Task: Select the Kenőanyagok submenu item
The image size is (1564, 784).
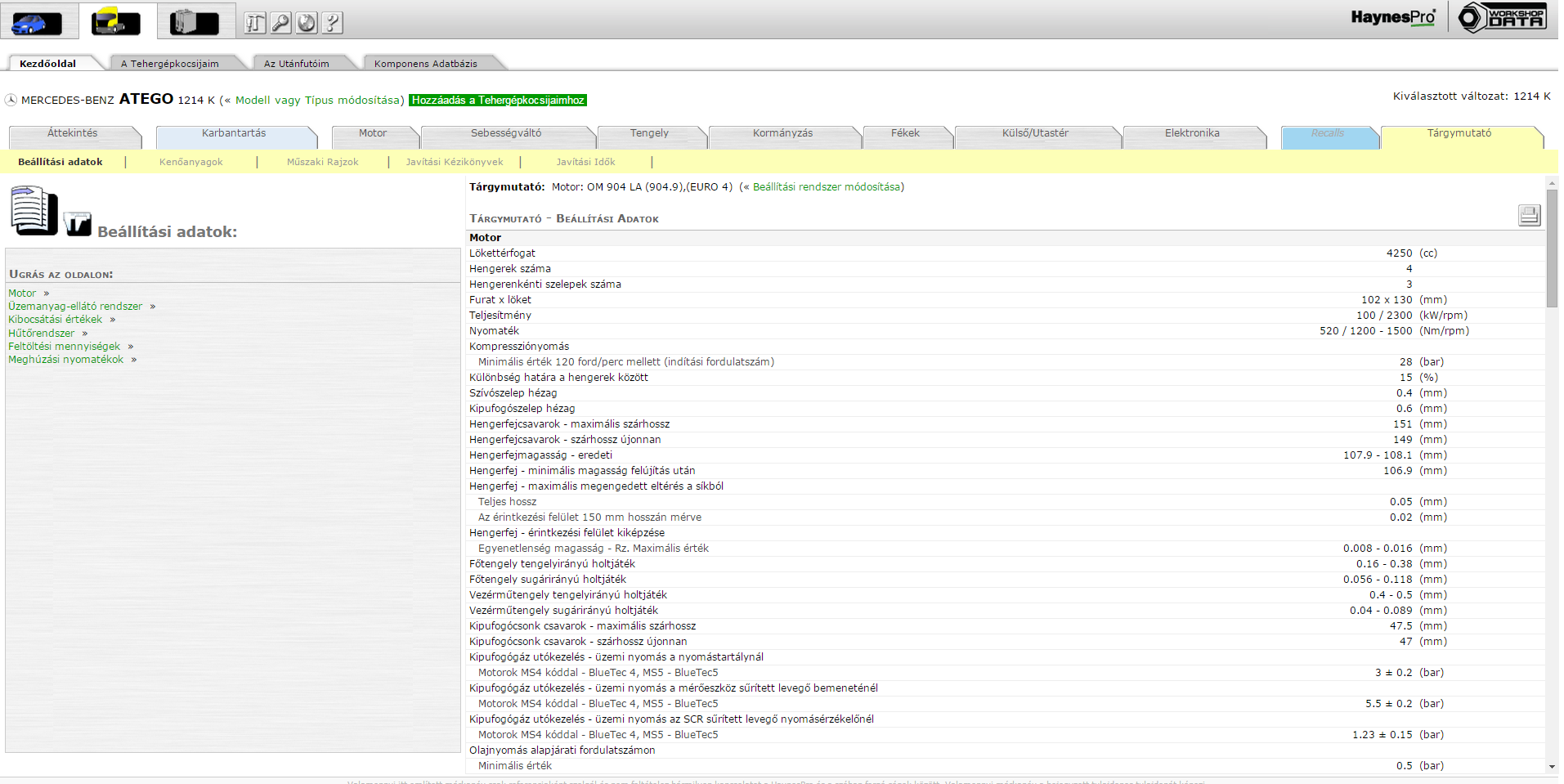Action: pos(190,162)
